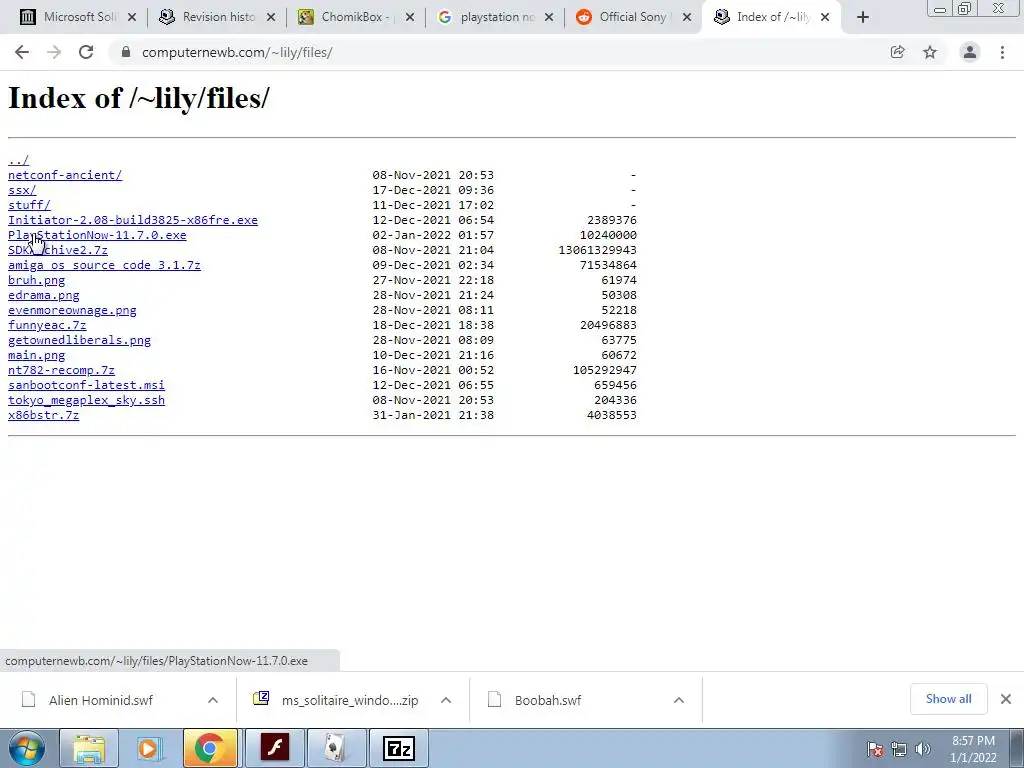Open edrama.png image link
Viewport: 1024px width, 768px height.
pyautogui.click(x=44, y=295)
